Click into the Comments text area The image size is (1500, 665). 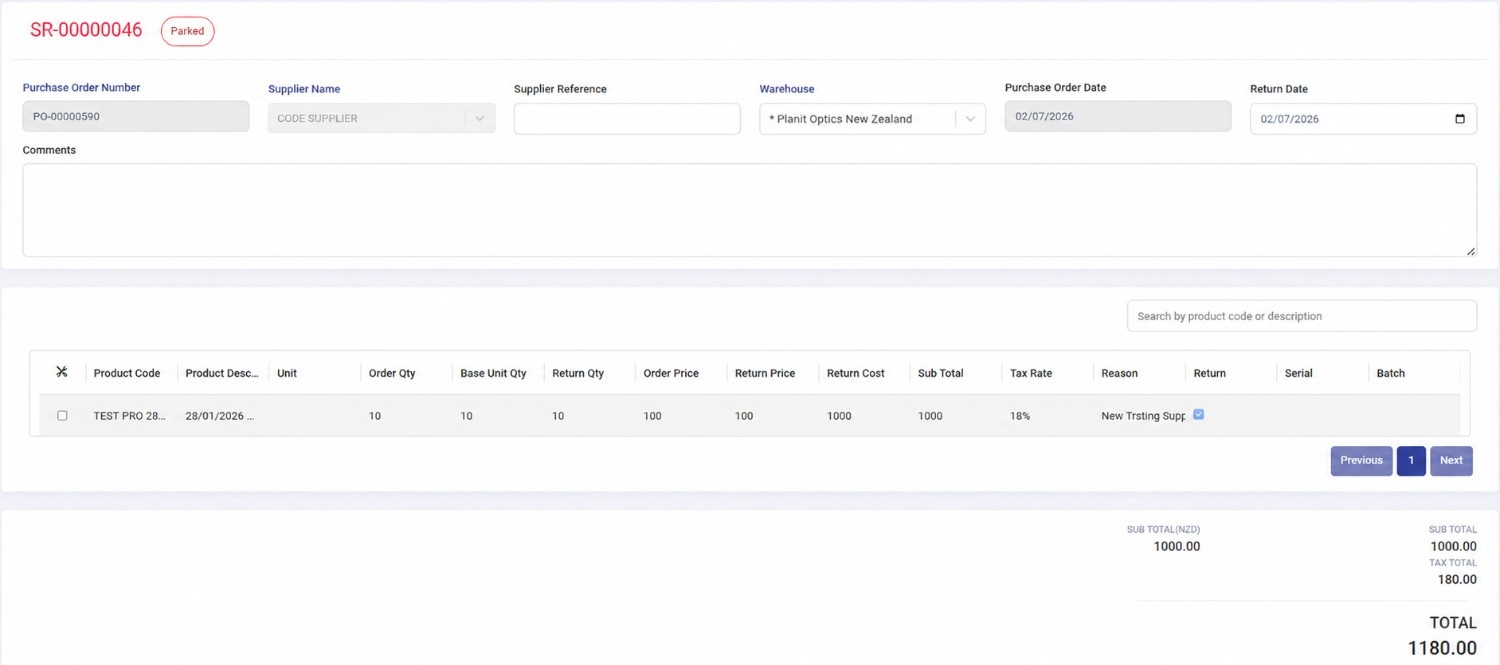[749, 210]
